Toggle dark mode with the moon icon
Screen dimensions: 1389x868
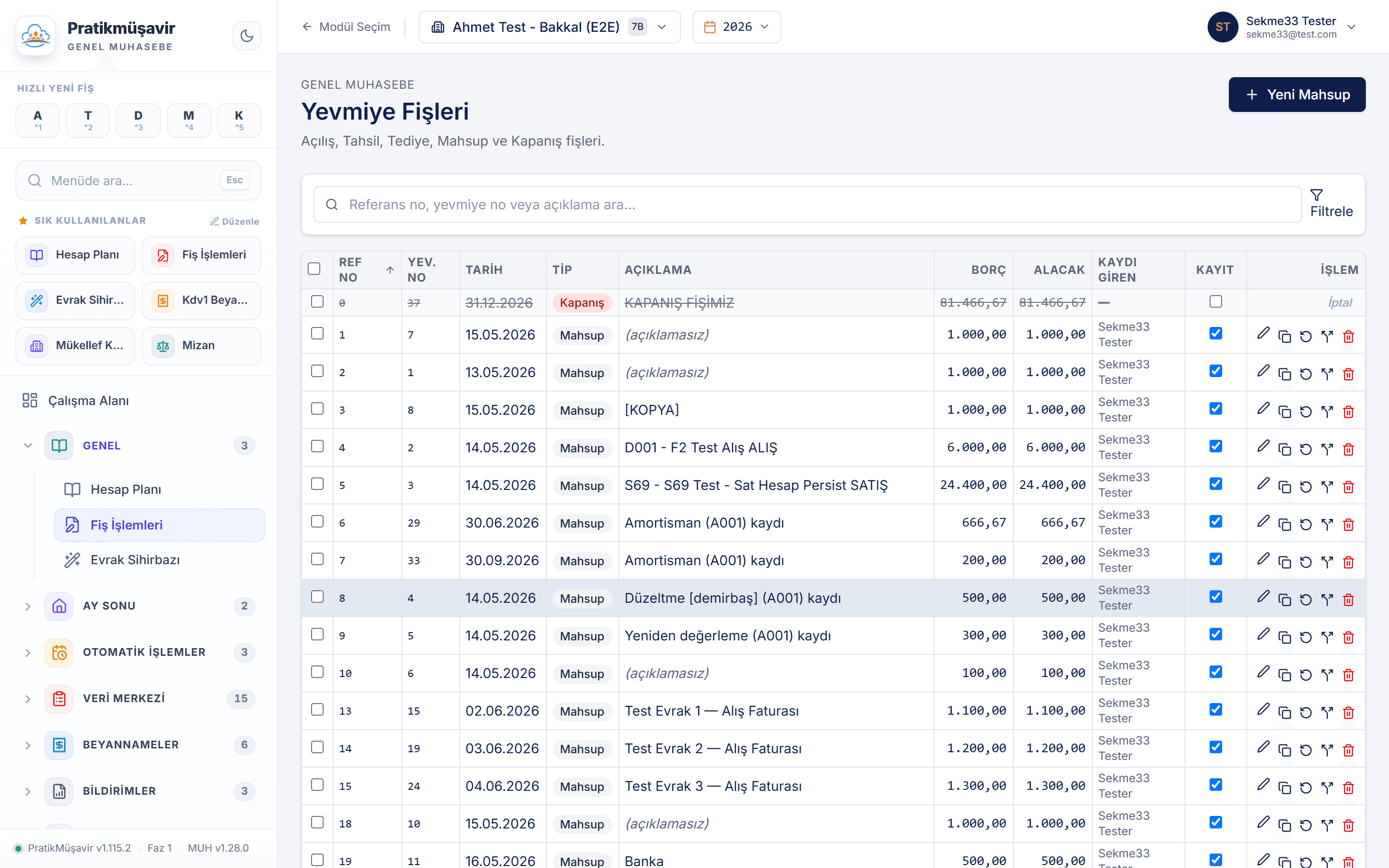[247, 36]
